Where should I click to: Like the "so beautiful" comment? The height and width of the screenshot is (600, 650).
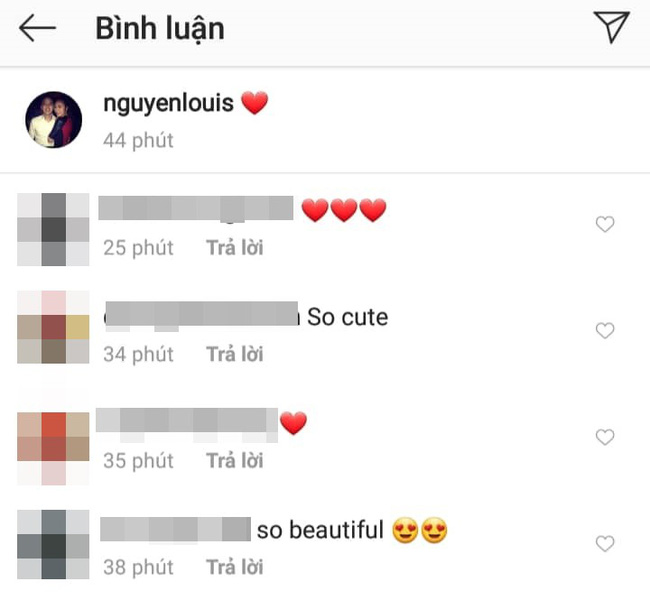tap(605, 544)
